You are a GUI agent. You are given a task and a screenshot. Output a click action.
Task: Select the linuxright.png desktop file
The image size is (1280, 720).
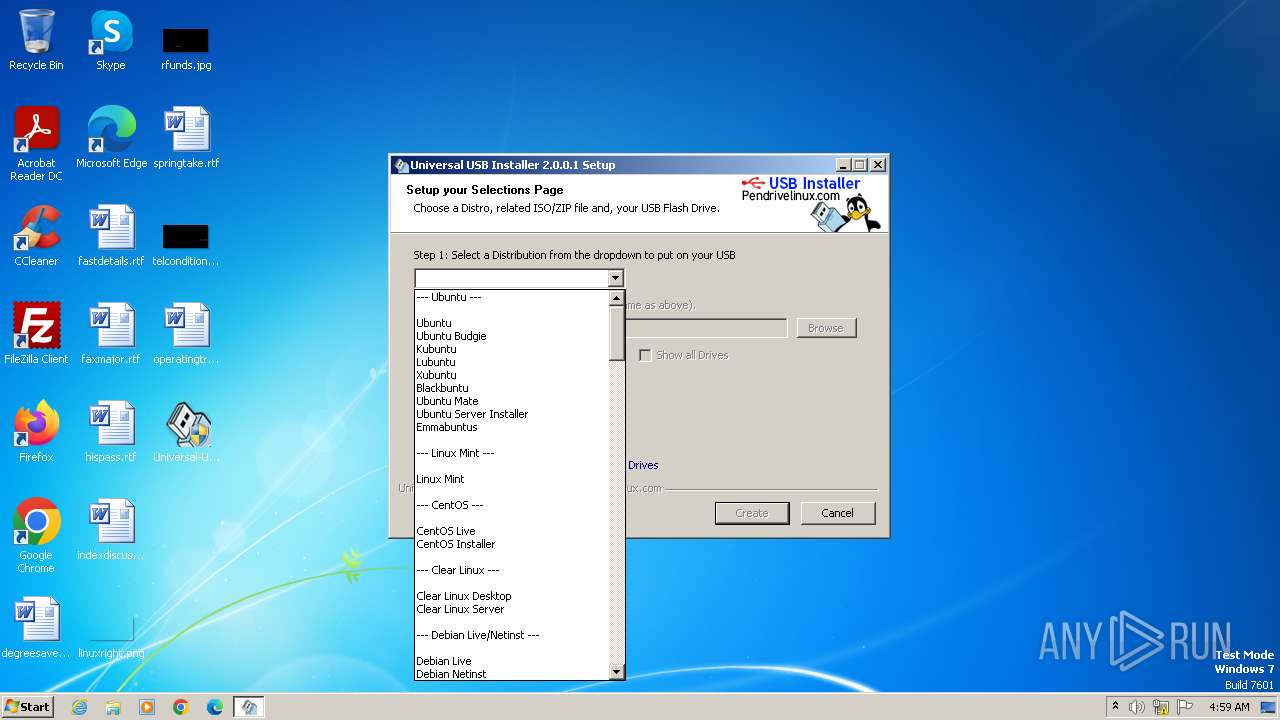(111, 638)
